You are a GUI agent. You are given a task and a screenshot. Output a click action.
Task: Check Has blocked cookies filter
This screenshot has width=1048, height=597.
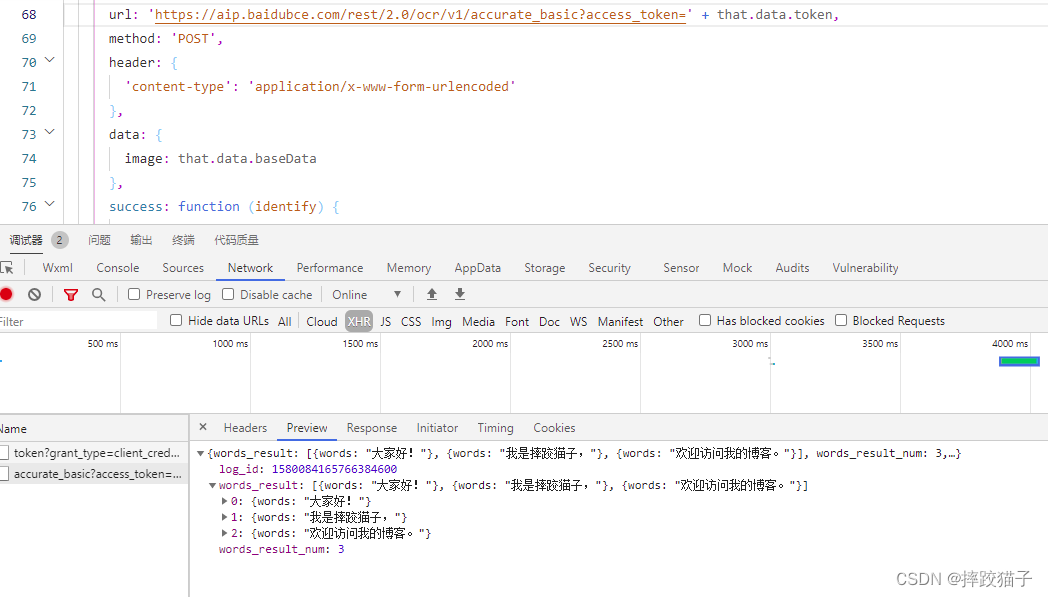[x=704, y=320]
